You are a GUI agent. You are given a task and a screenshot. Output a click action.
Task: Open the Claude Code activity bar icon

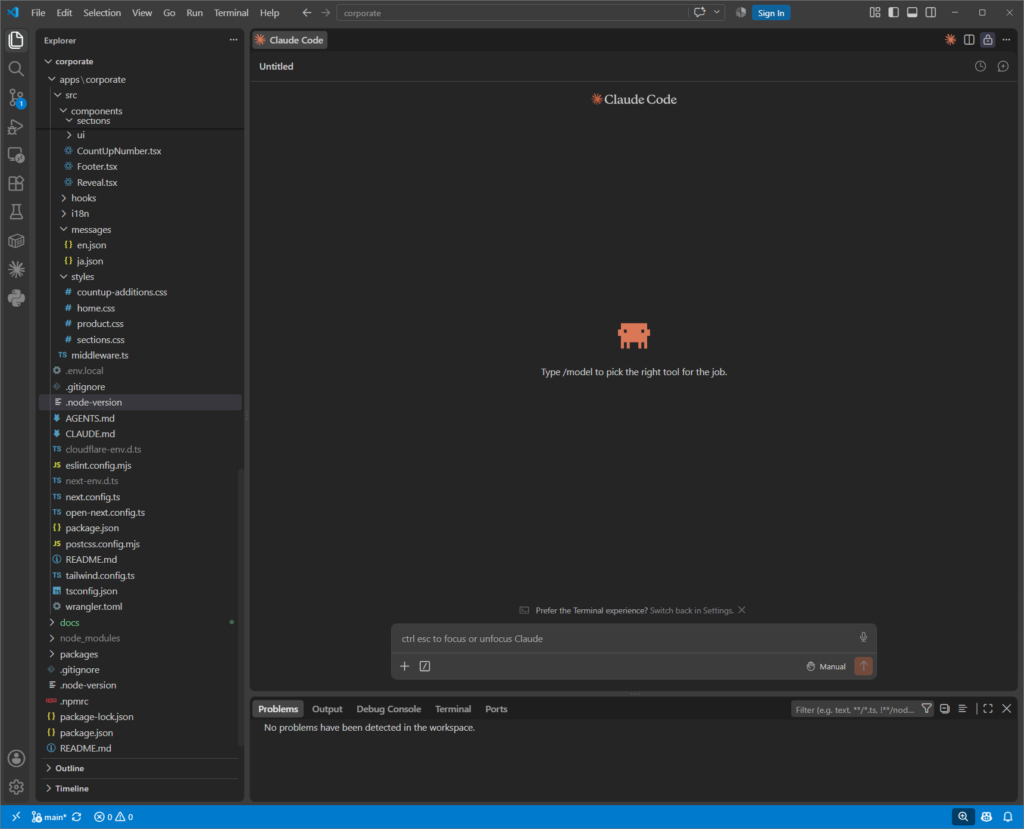tap(16, 269)
